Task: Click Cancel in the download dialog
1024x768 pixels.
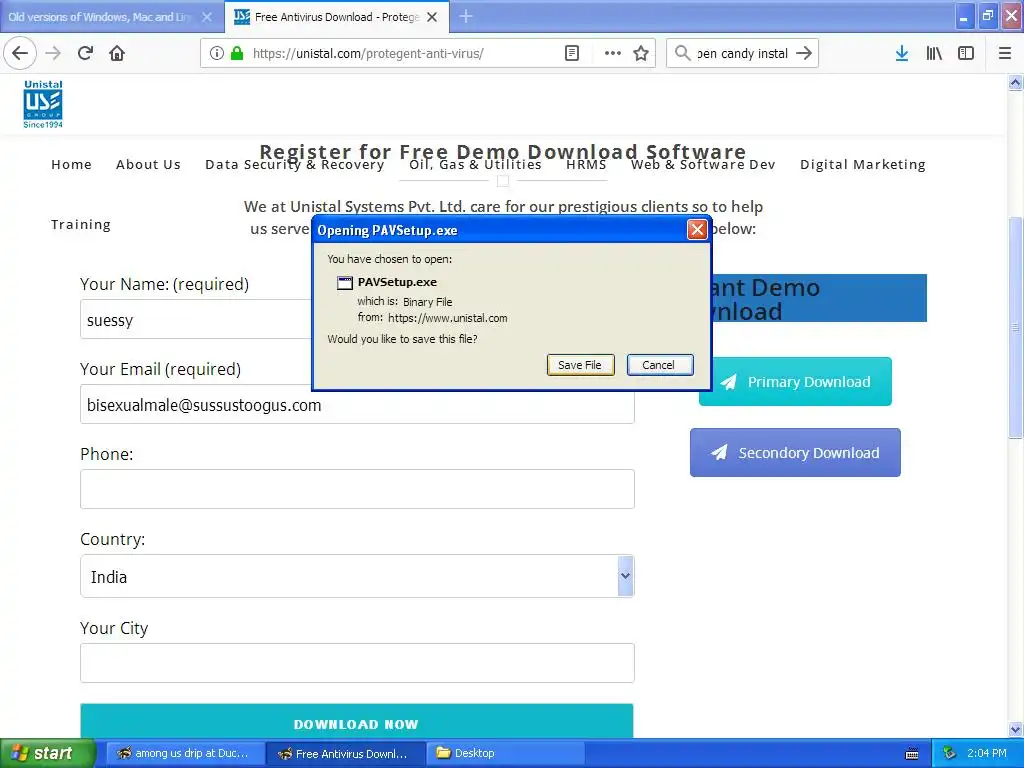Action: [660, 365]
